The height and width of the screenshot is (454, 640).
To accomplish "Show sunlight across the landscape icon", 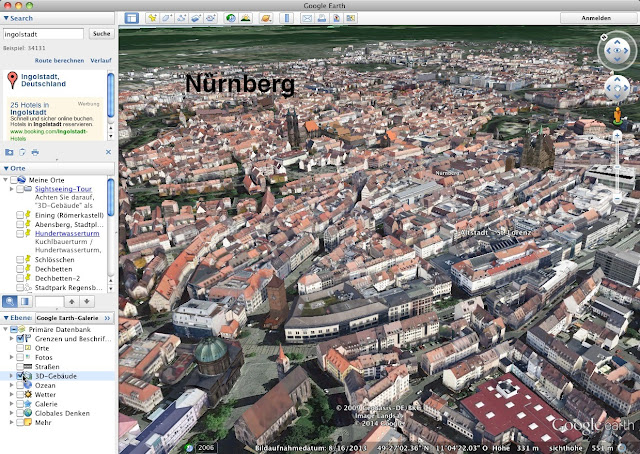I will pyautogui.click(x=246, y=18).
